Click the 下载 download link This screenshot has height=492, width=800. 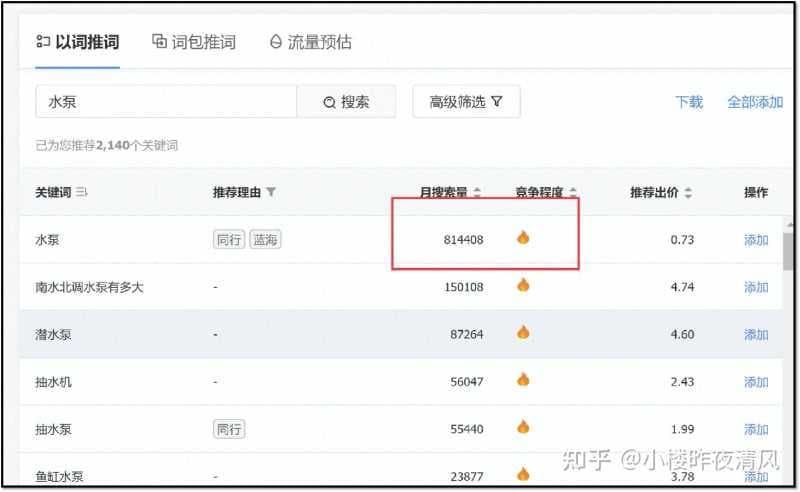(x=689, y=102)
